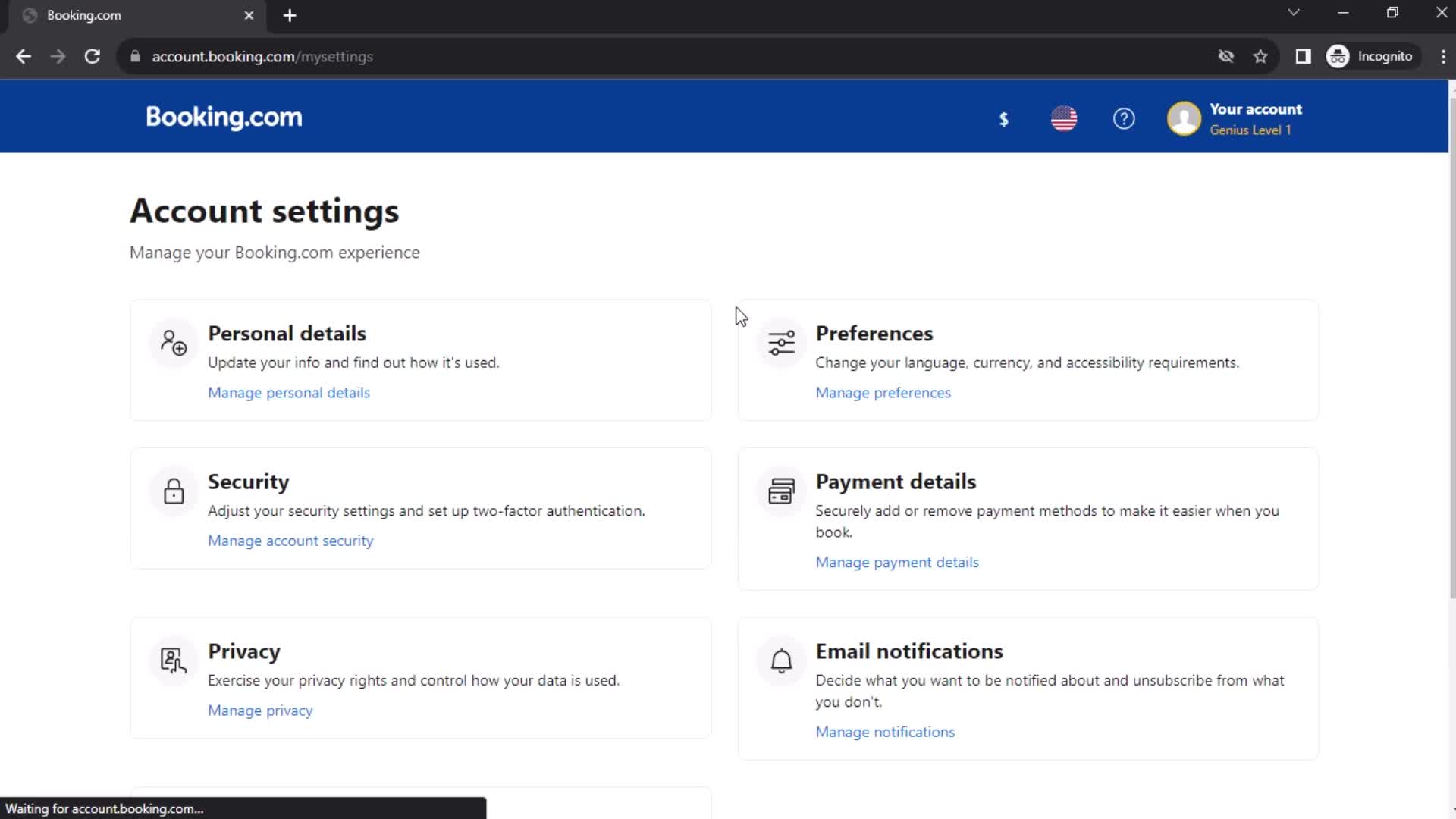This screenshot has width=1456, height=819.
Task: Click the Email notifications bell icon
Action: pyautogui.click(x=781, y=661)
